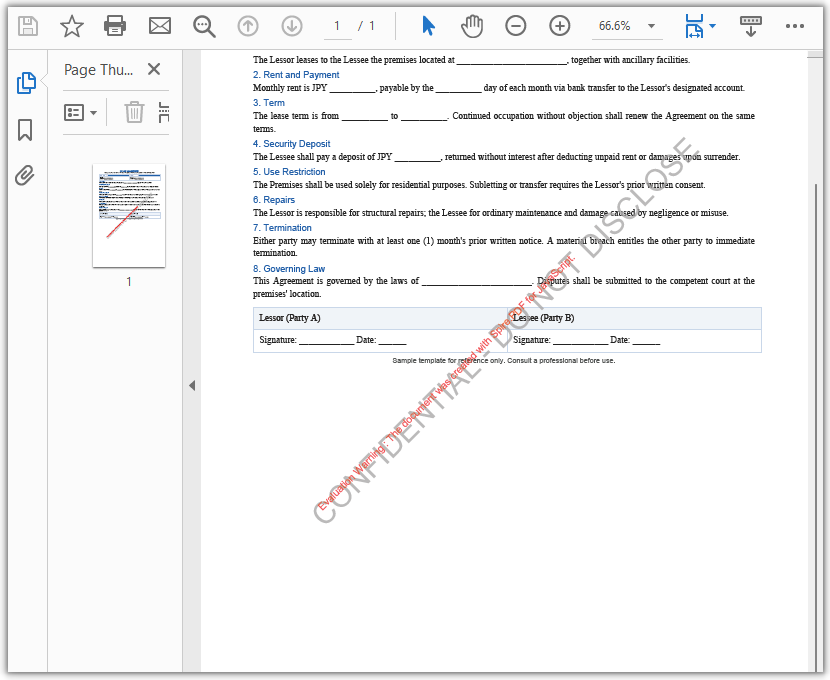Bookmark the document with the star icon
The width and height of the screenshot is (830, 680).
(x=71, y=26)
